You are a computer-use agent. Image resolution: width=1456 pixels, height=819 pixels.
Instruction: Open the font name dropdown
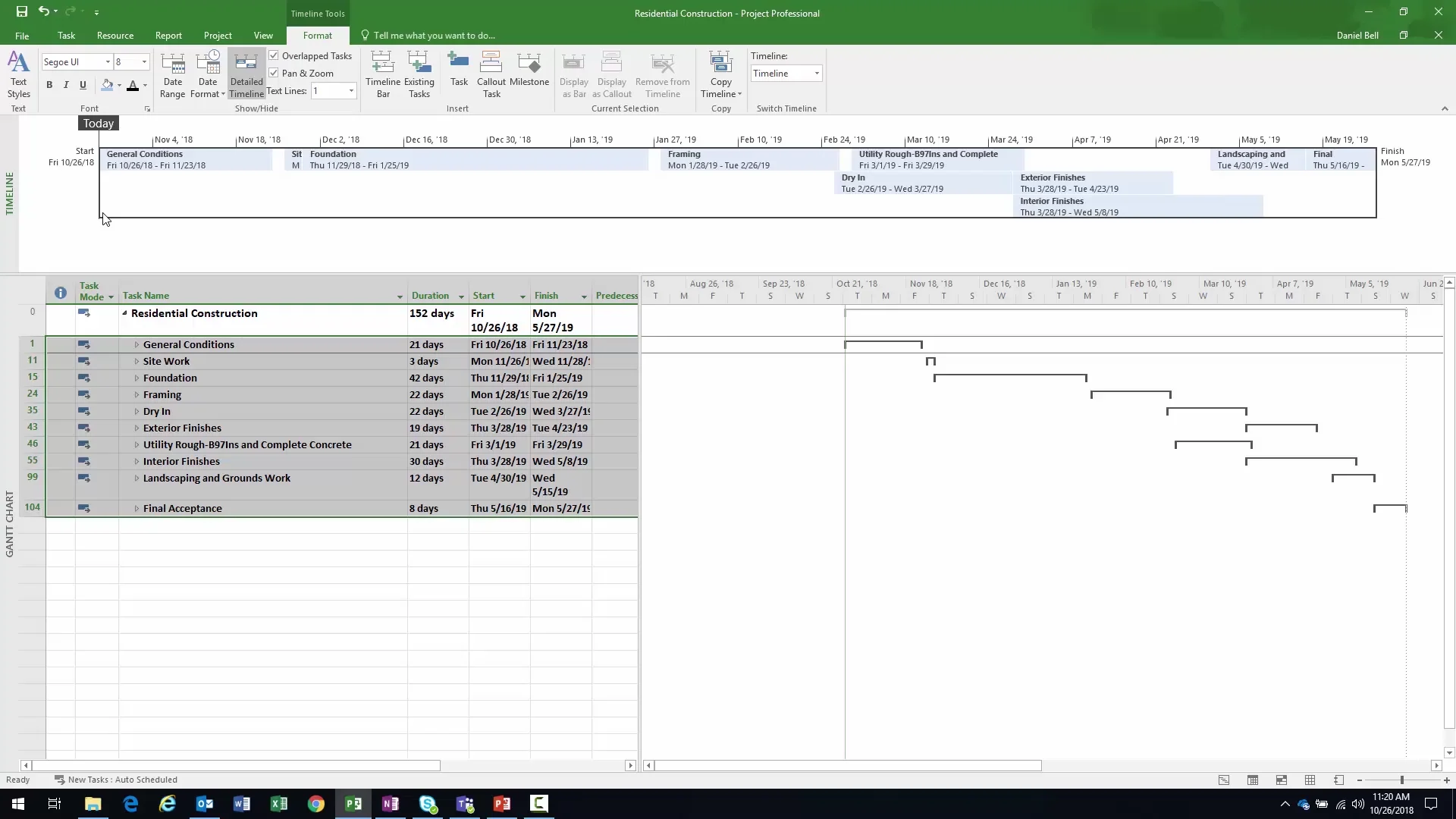(x=108, y=62)
